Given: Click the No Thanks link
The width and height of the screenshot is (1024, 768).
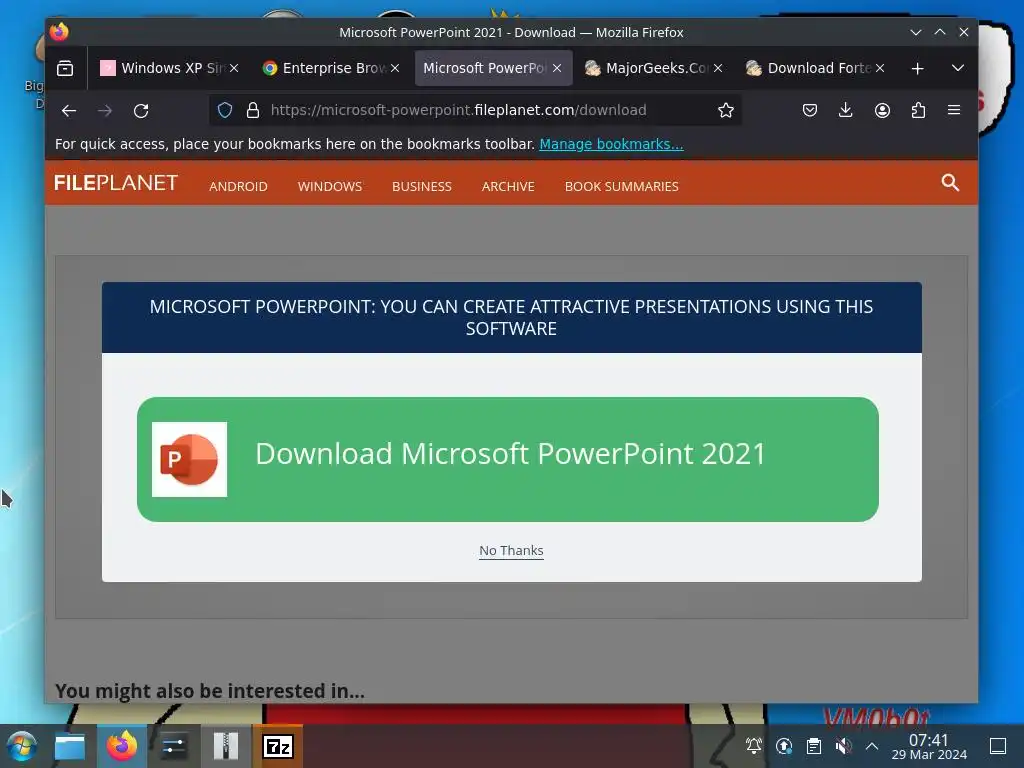Looking at the screenshot, I should [x=511, y=551].
